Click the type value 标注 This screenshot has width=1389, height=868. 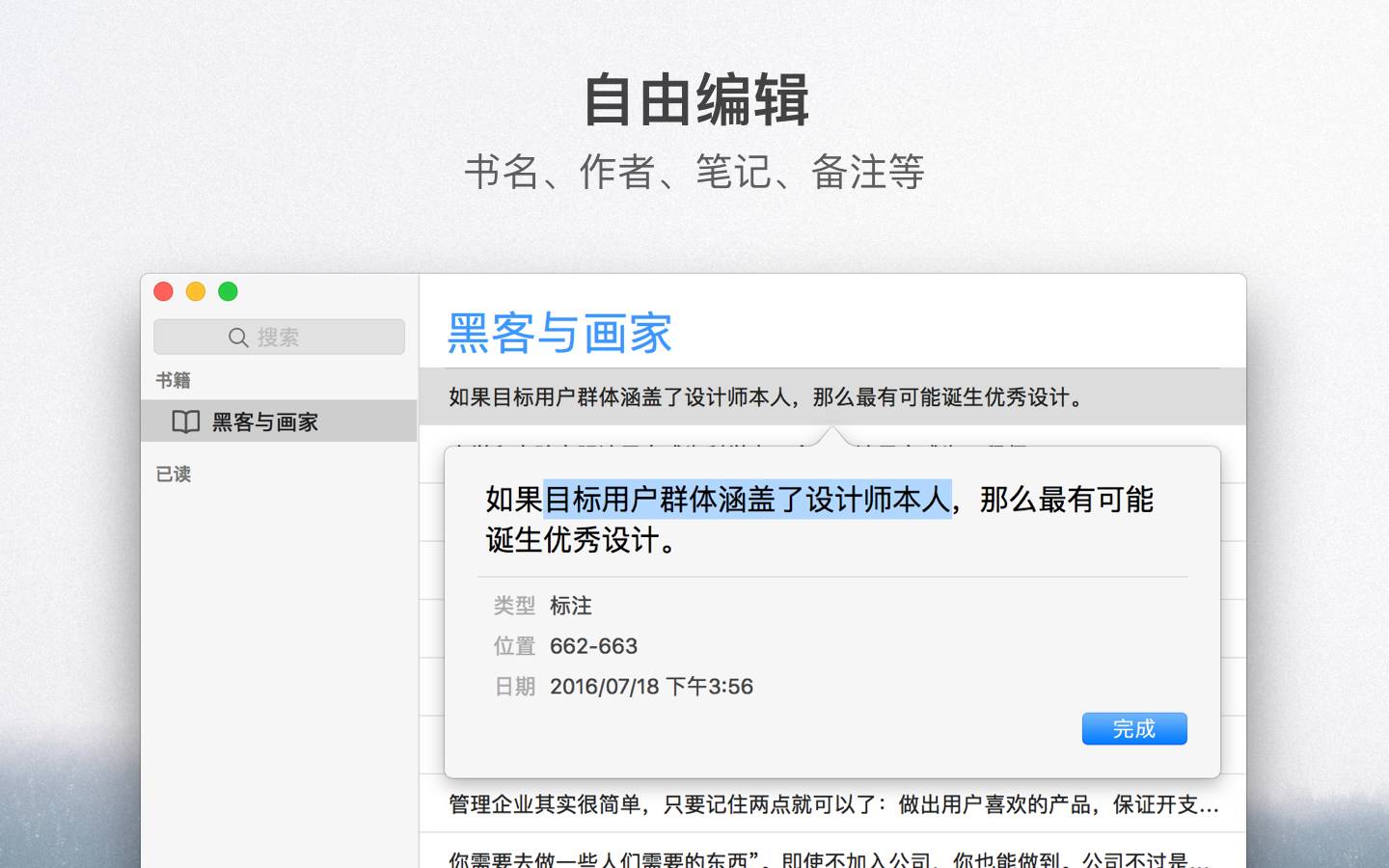(571, 606)
